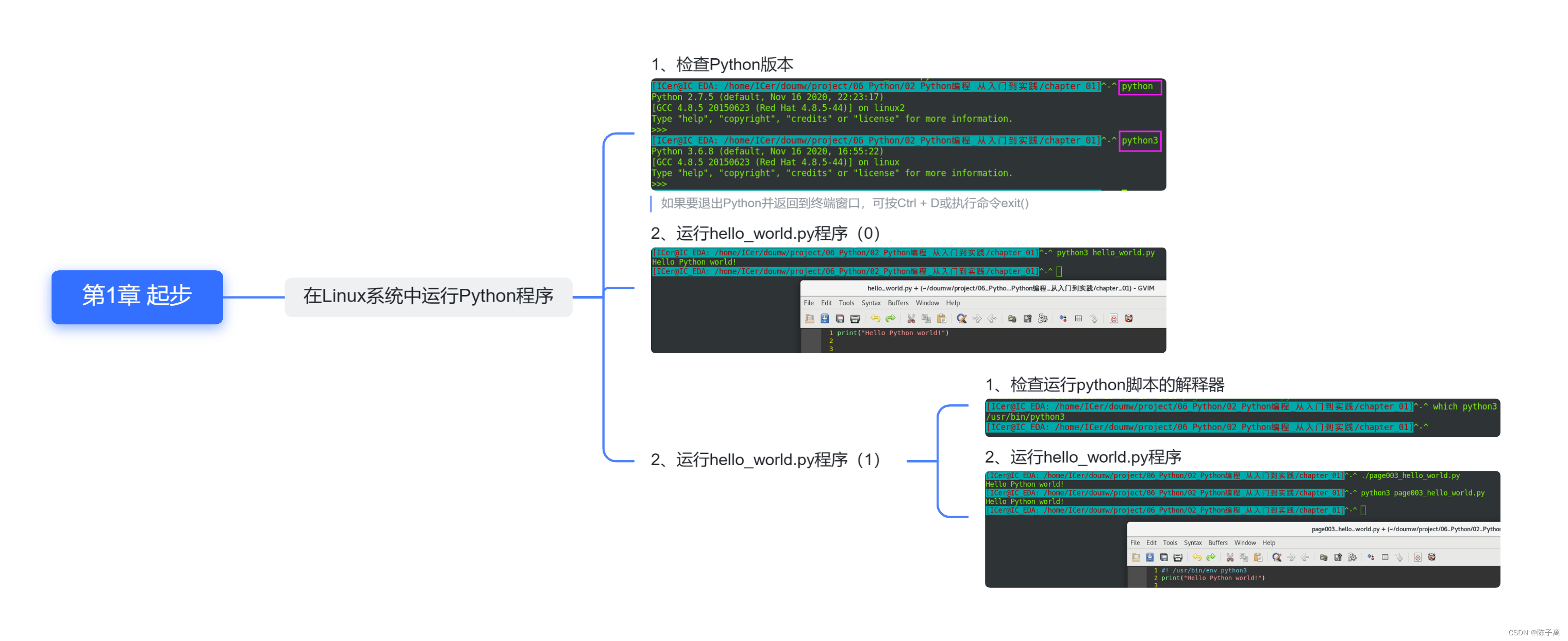Click Paste clipboard in page003_hello_world.py GVIM
This screenshot has height=641, width=1568.
coord(1258,557)
